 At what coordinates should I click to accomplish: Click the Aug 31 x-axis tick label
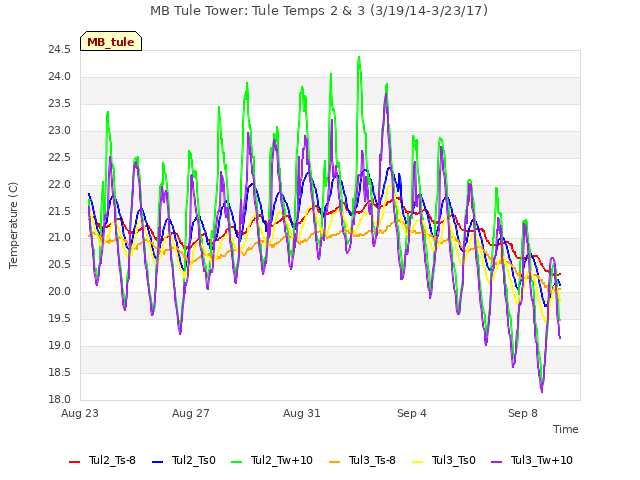point(302,413)
